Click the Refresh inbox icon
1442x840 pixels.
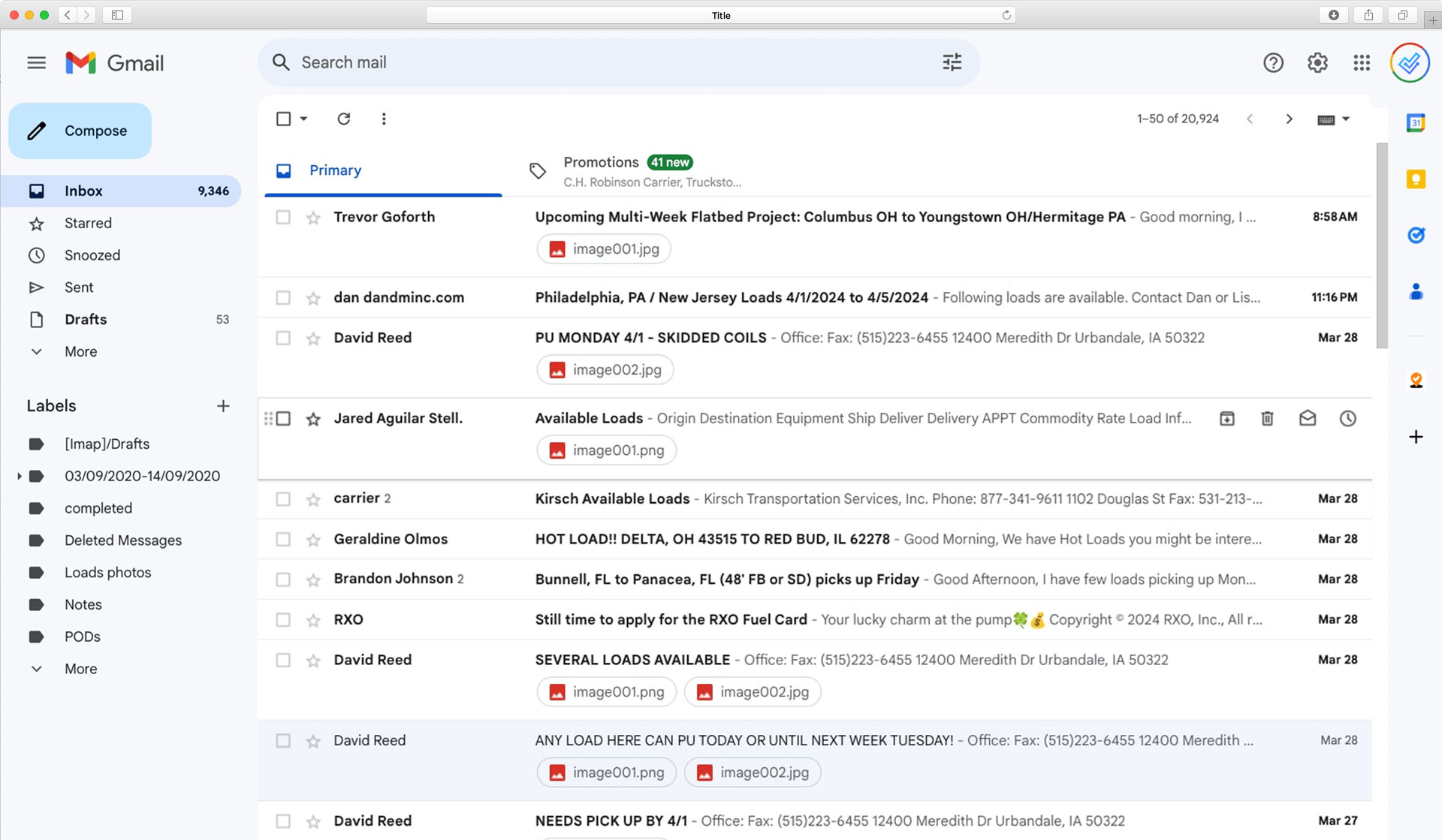coord(343,119)
